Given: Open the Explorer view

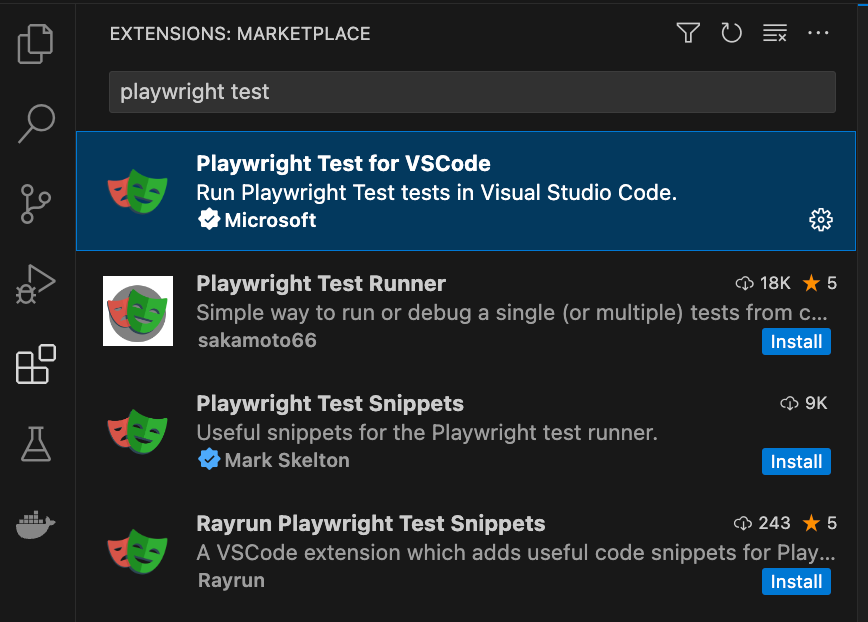Looking at the screenshot, I should point(36,43).
